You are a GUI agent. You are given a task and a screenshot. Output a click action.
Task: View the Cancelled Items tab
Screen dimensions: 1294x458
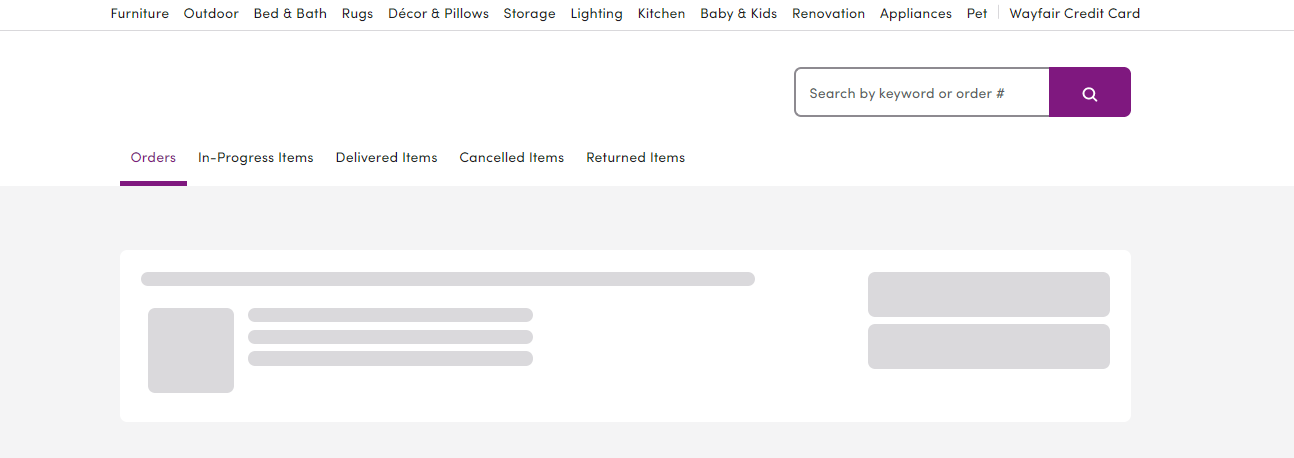coord(512,158)
